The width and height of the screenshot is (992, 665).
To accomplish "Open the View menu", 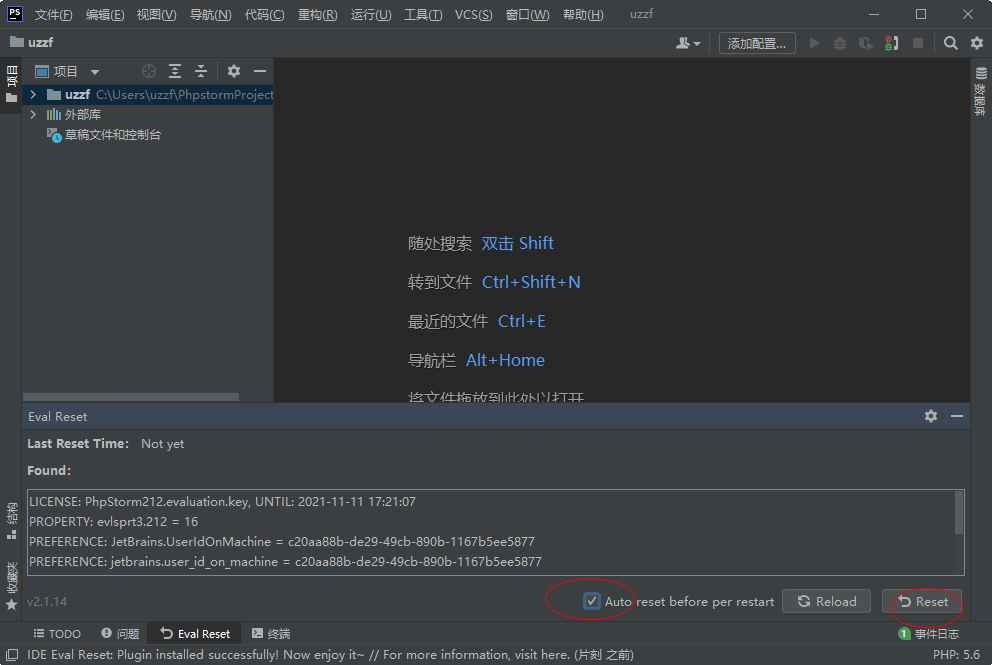I will (x=156, y=14).
